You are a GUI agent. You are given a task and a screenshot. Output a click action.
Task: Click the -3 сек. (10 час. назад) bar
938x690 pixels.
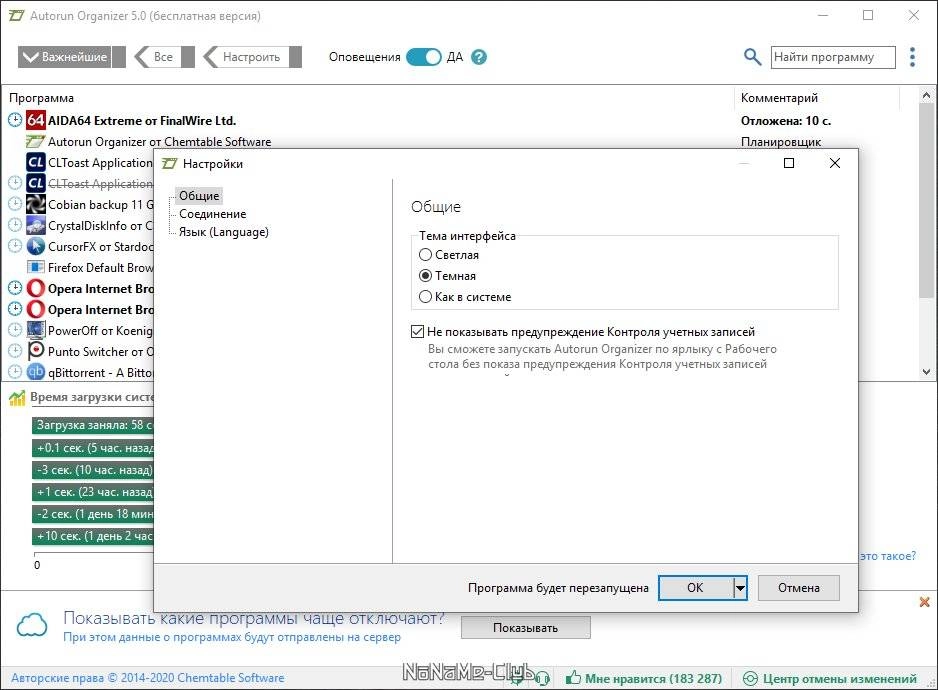point(93,470)
